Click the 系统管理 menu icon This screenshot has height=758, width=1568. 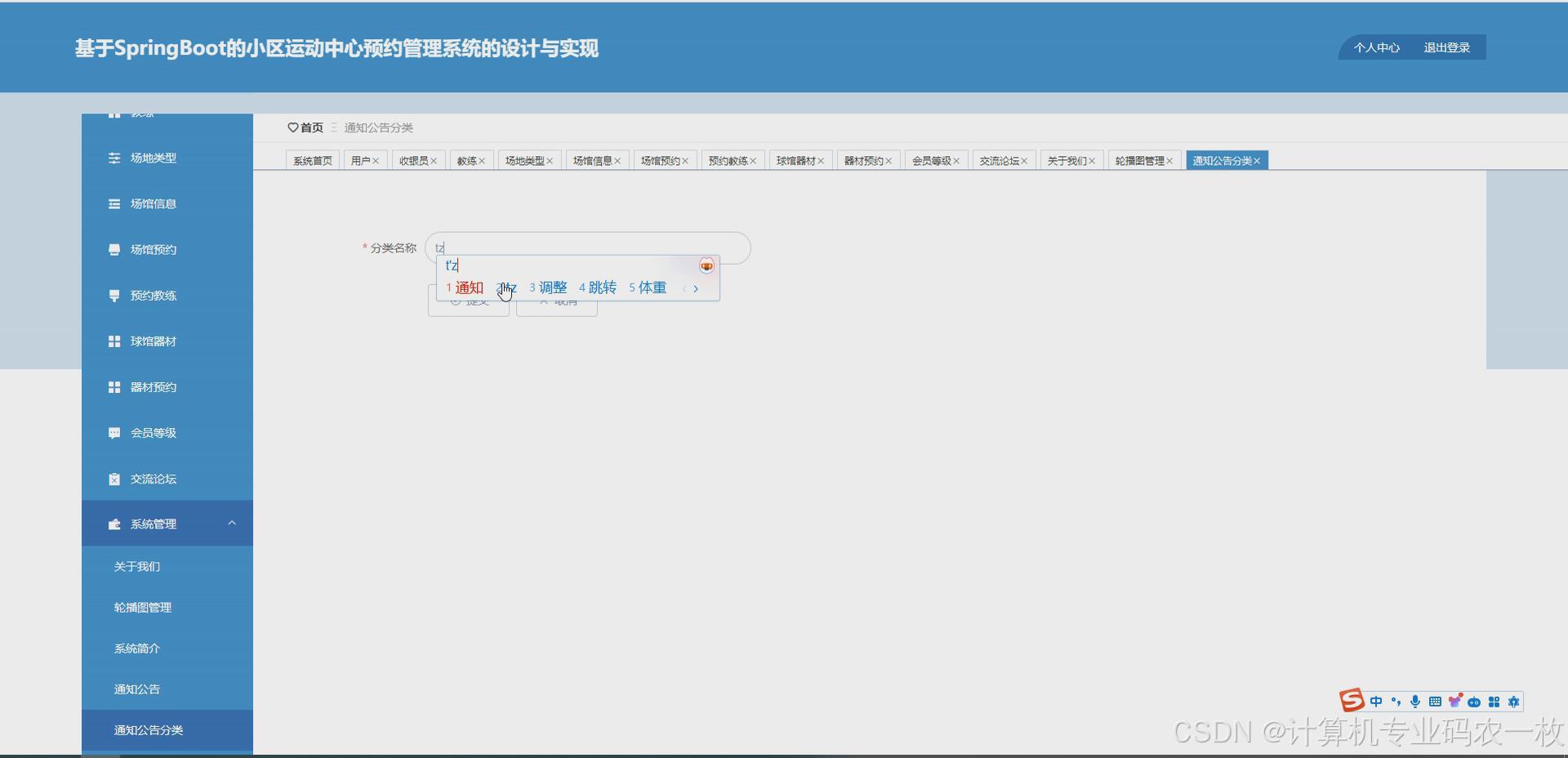click(114, 524)
